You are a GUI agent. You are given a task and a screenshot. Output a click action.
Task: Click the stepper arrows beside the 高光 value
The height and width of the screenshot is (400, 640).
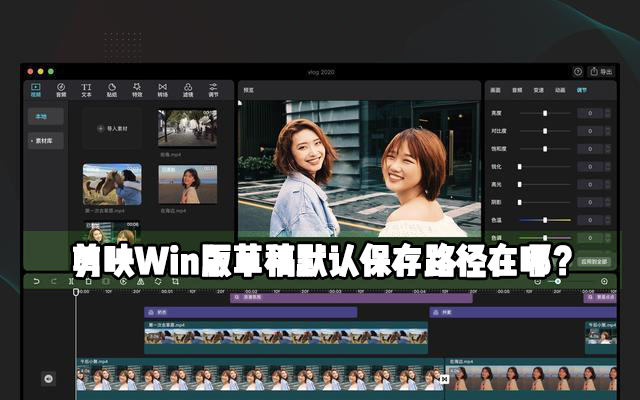(x=608, y=184)
